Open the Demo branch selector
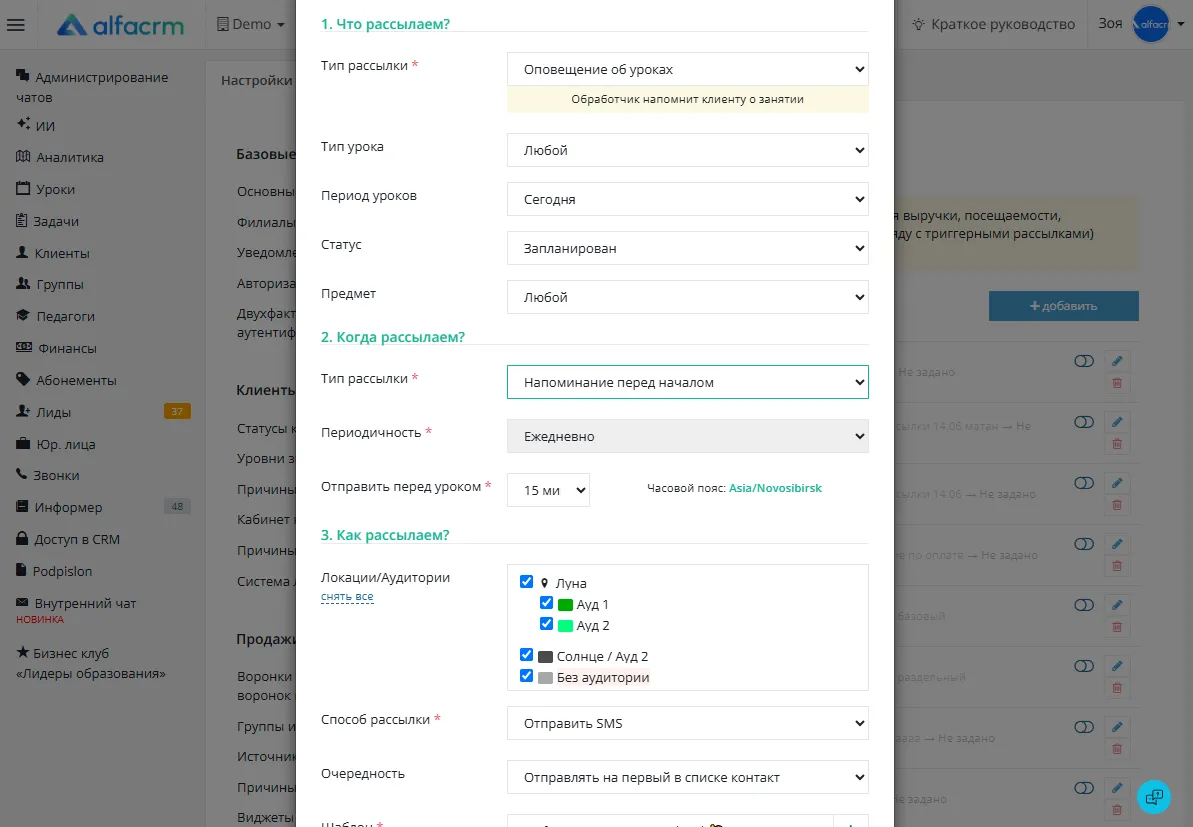 [250, 24]
